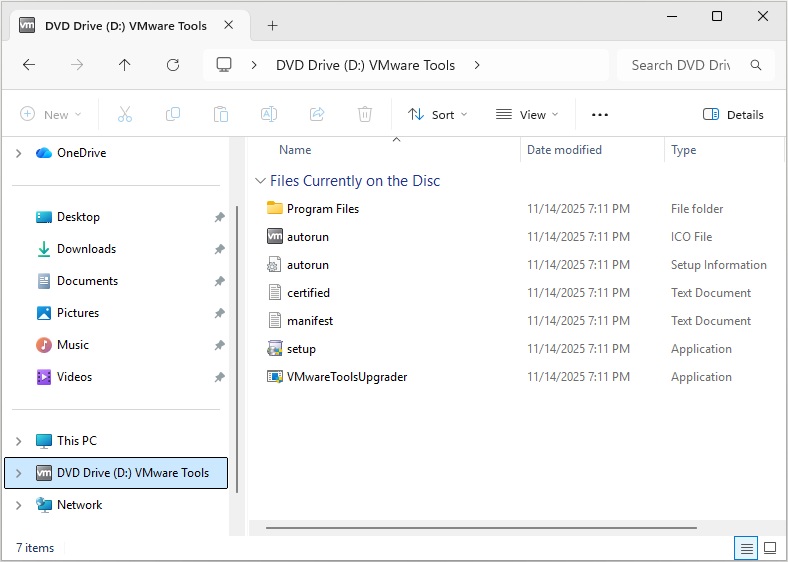
Task: Click the 'File folder' type cell
Action: [x=697, y=209]
